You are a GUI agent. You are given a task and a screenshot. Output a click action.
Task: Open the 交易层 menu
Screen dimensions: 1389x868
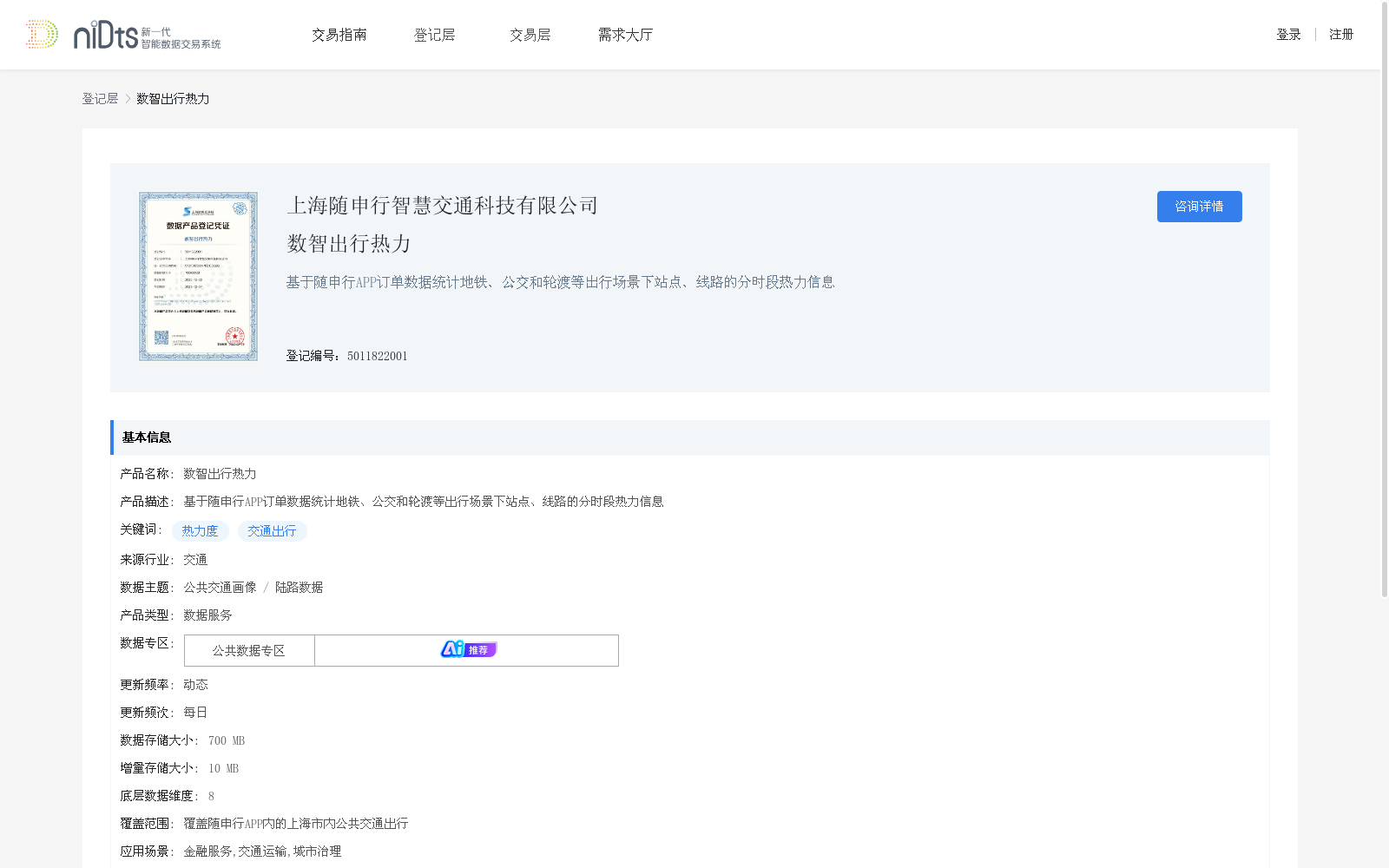[x=530, y=35]
